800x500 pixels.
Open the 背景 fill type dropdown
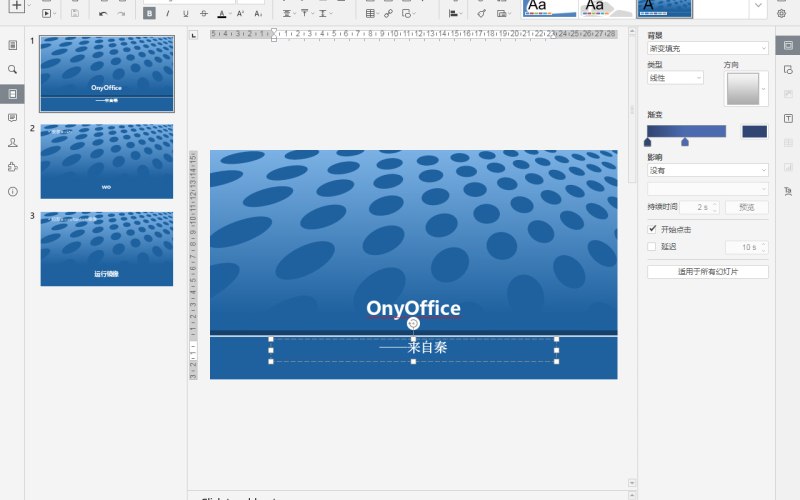tap(708, 48)
